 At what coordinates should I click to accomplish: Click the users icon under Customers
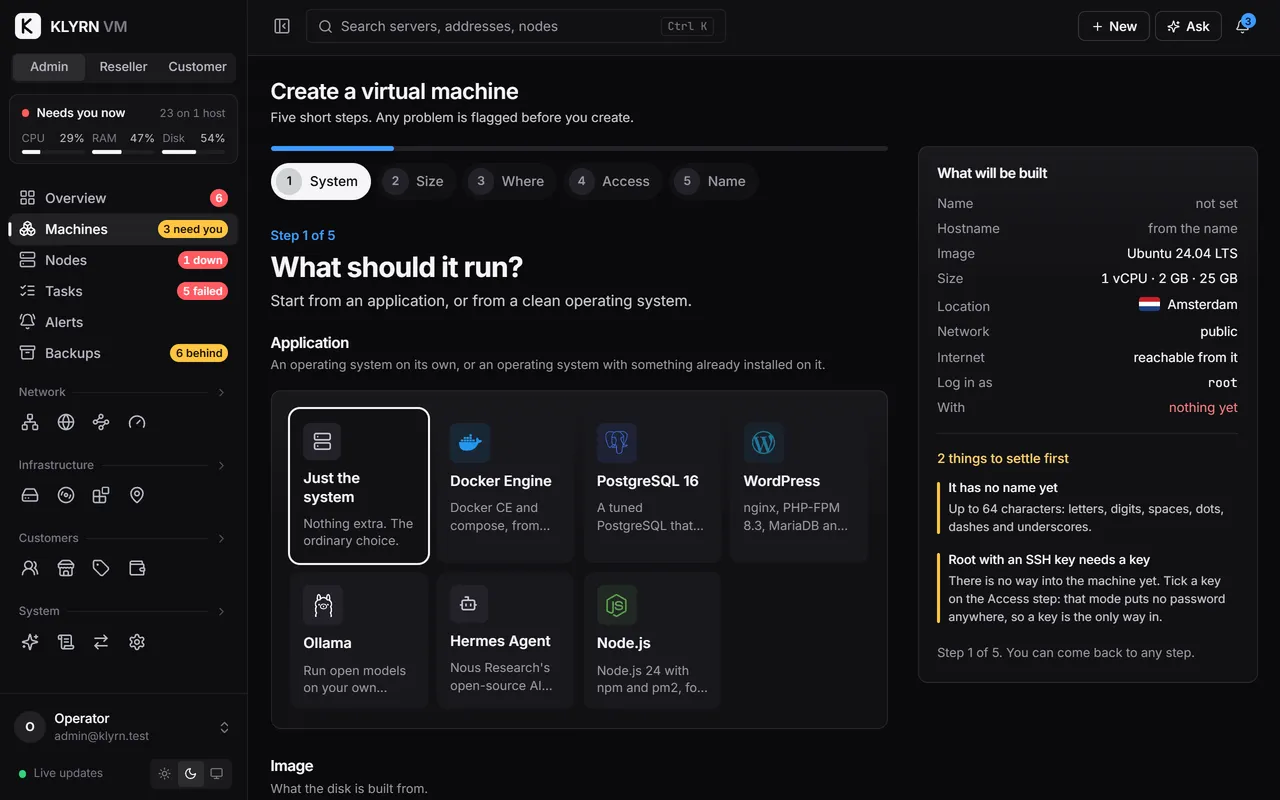click(30, 568)
